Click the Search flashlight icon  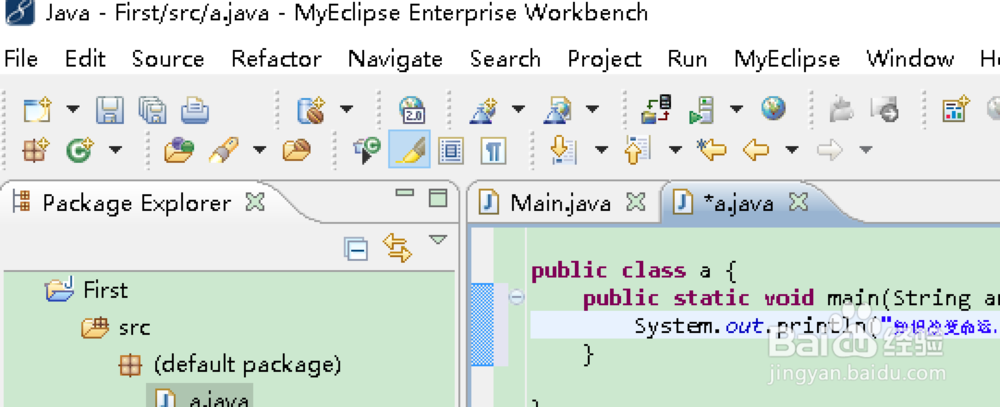point(224,151)
